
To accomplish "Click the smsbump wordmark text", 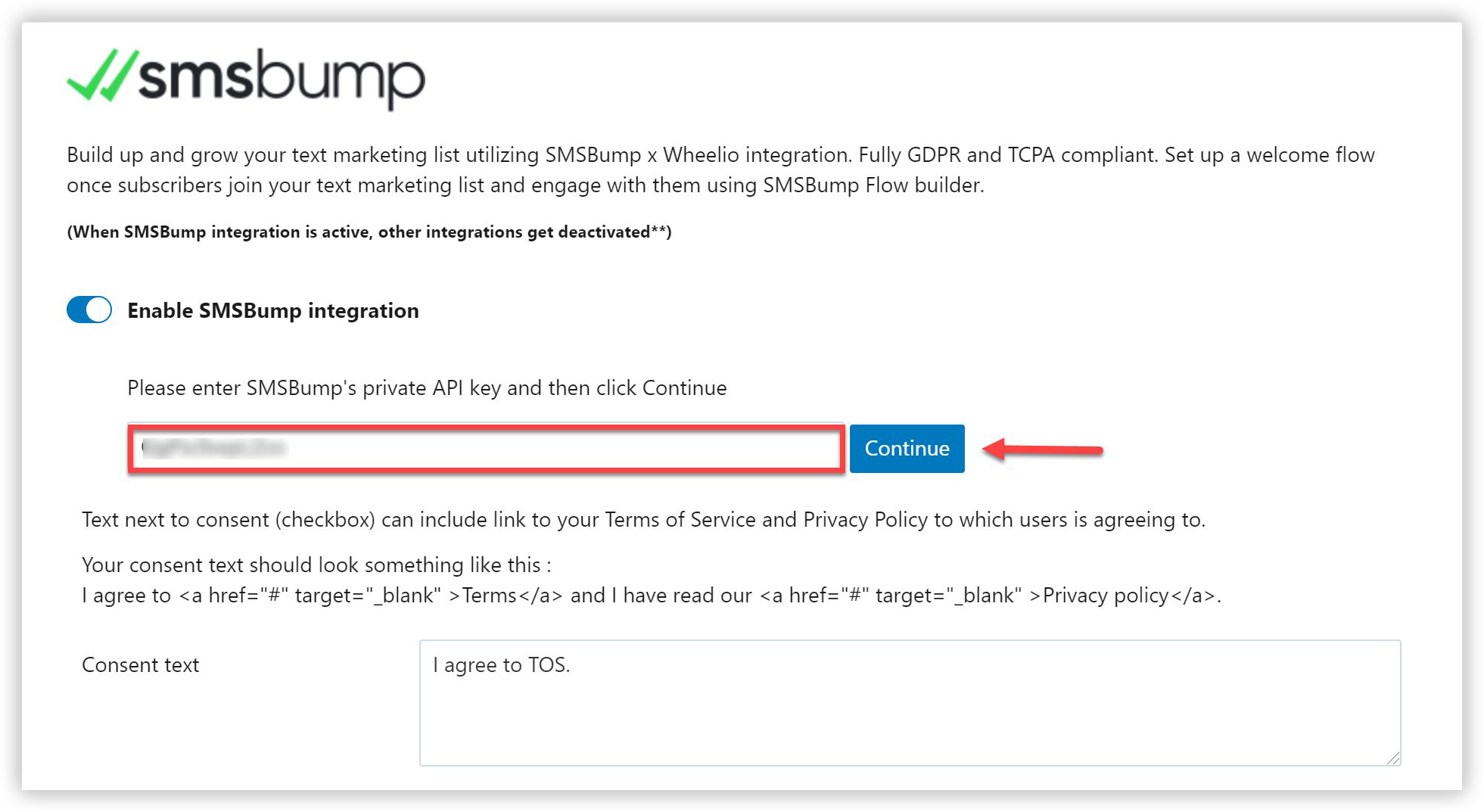I will pyautogui.click(x=282, y=79).
